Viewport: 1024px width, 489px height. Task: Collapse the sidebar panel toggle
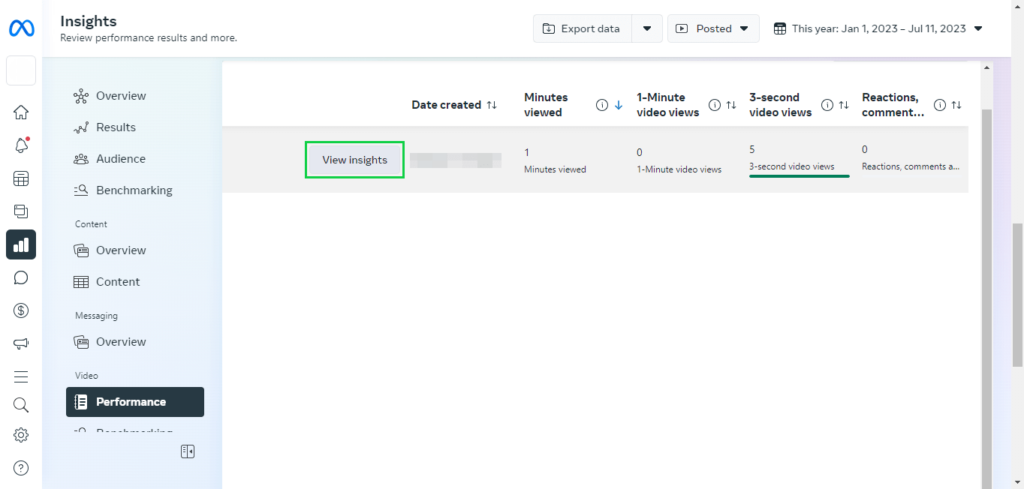coord(187,452)
